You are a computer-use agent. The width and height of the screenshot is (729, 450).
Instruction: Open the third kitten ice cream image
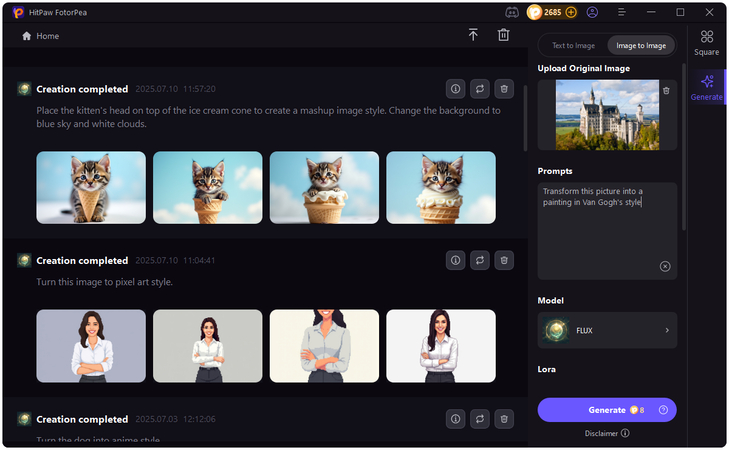pos(324,187)
